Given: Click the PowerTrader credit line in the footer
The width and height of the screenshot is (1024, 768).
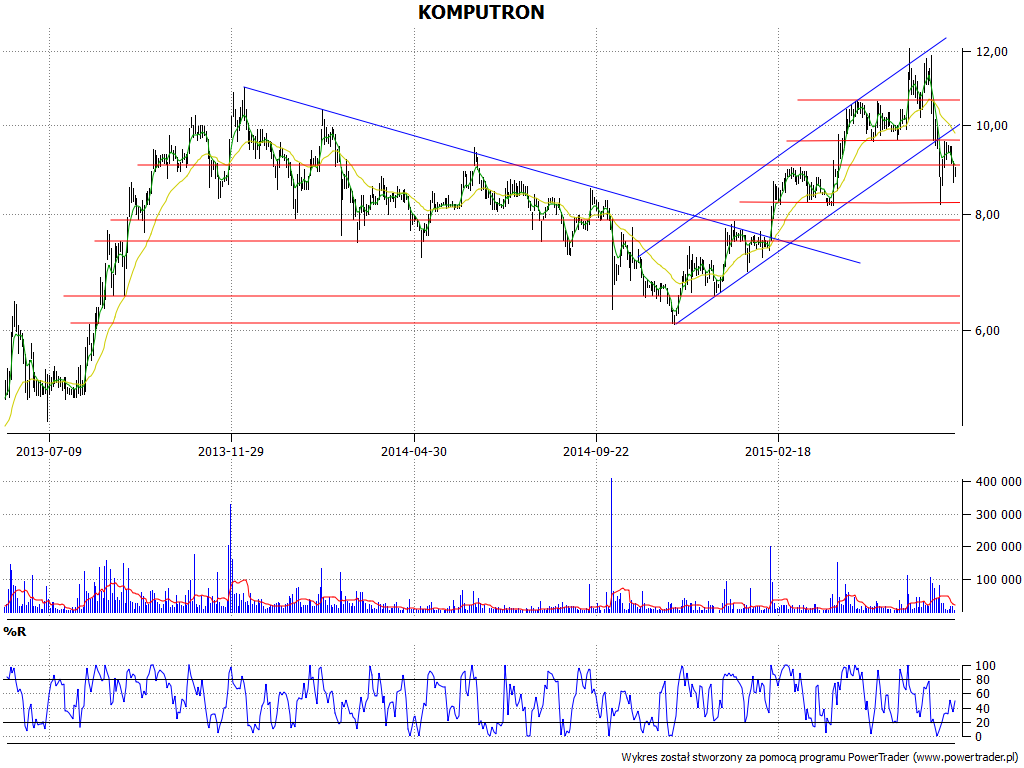Looking at the screenshot, I should tap(821, 758).
